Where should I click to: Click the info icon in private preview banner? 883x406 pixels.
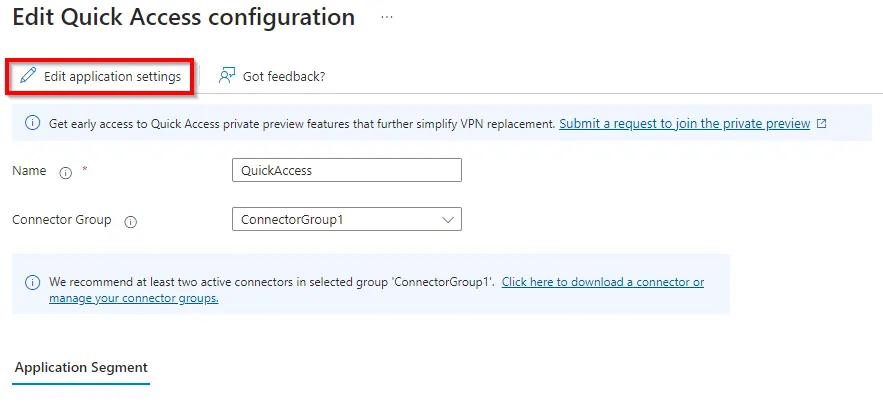pyautogui.click(x=33, y=123)
